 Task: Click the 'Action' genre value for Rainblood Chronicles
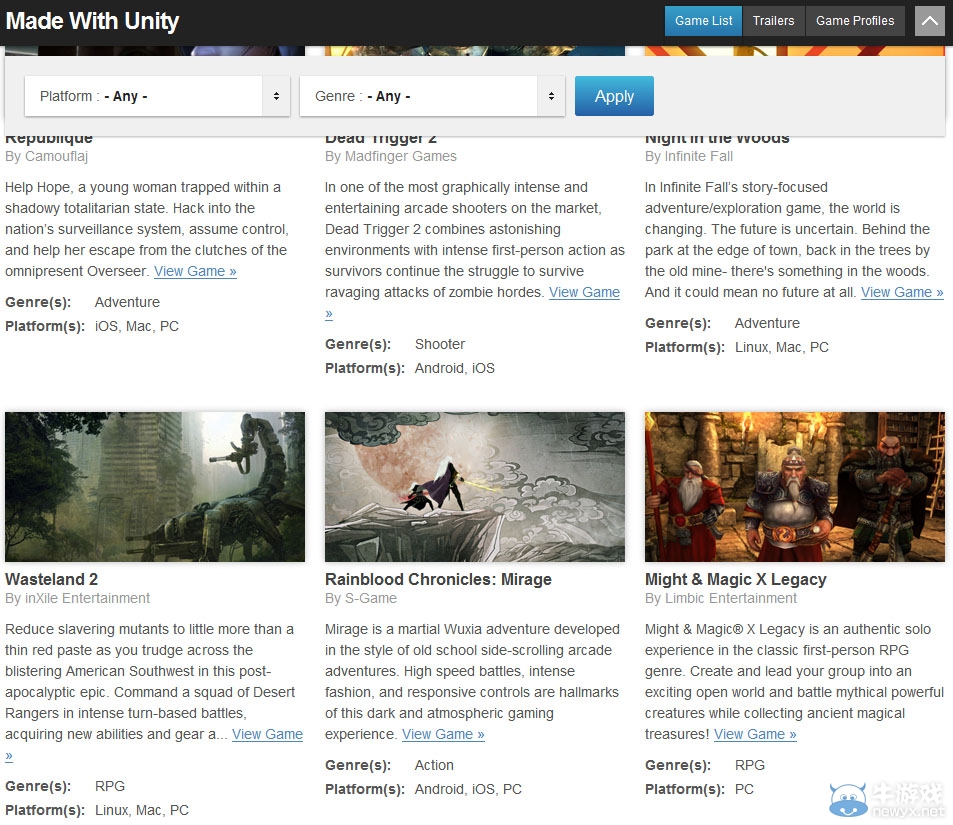pos(434,765)
